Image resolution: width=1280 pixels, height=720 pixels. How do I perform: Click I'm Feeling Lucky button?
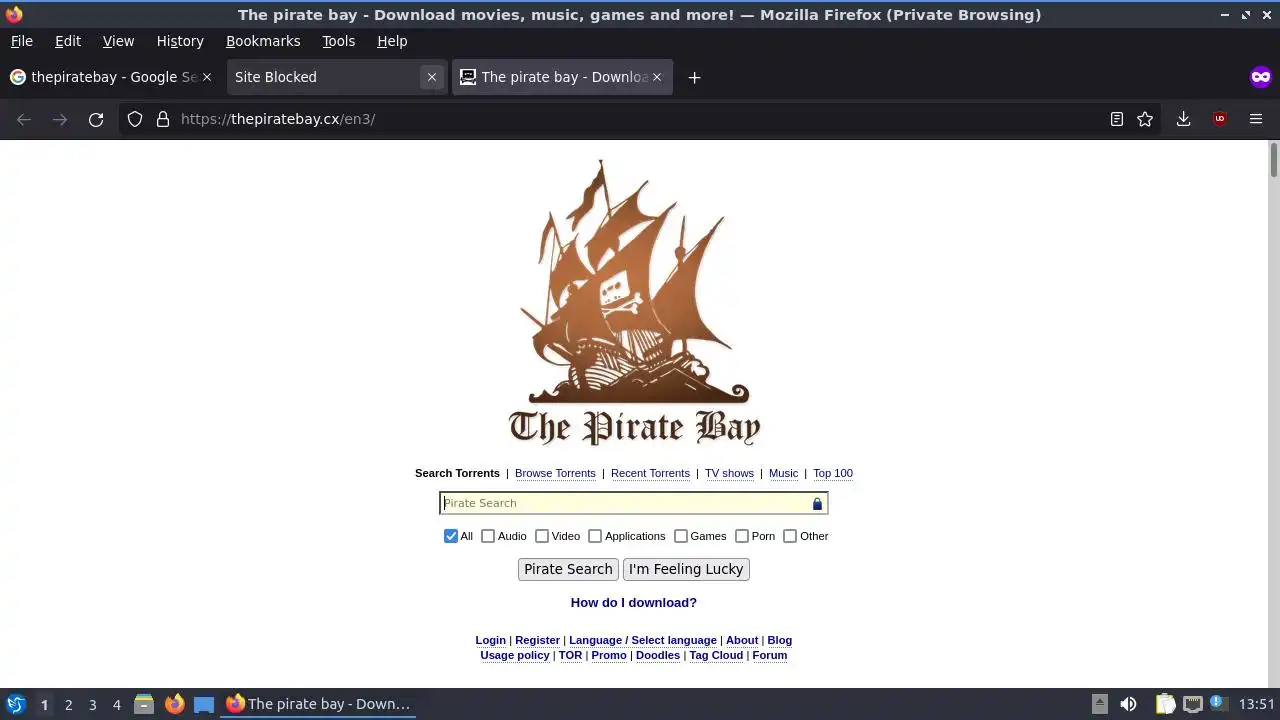(x=686, y=569)
